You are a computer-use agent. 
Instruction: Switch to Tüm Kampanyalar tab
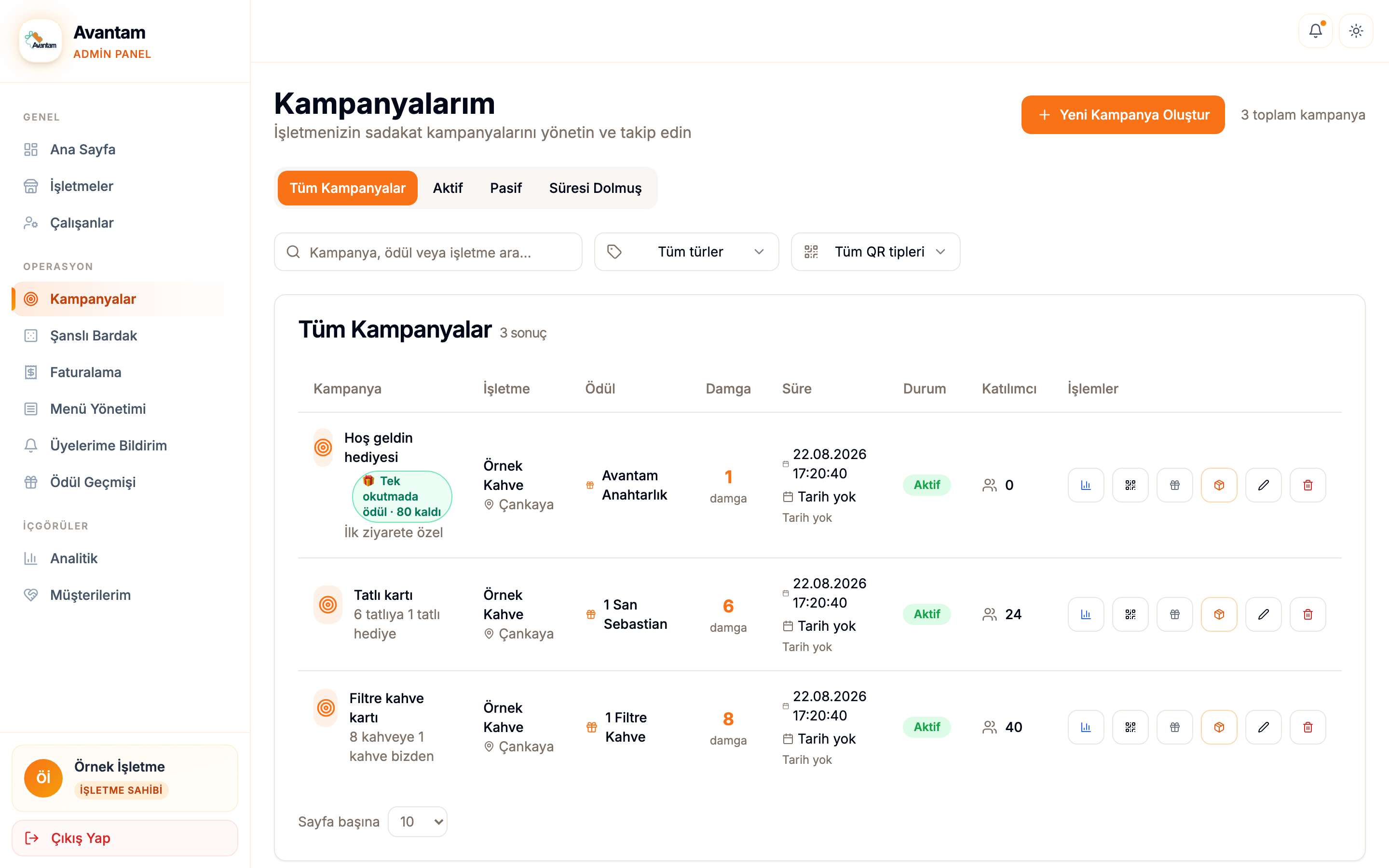(347, 188)
